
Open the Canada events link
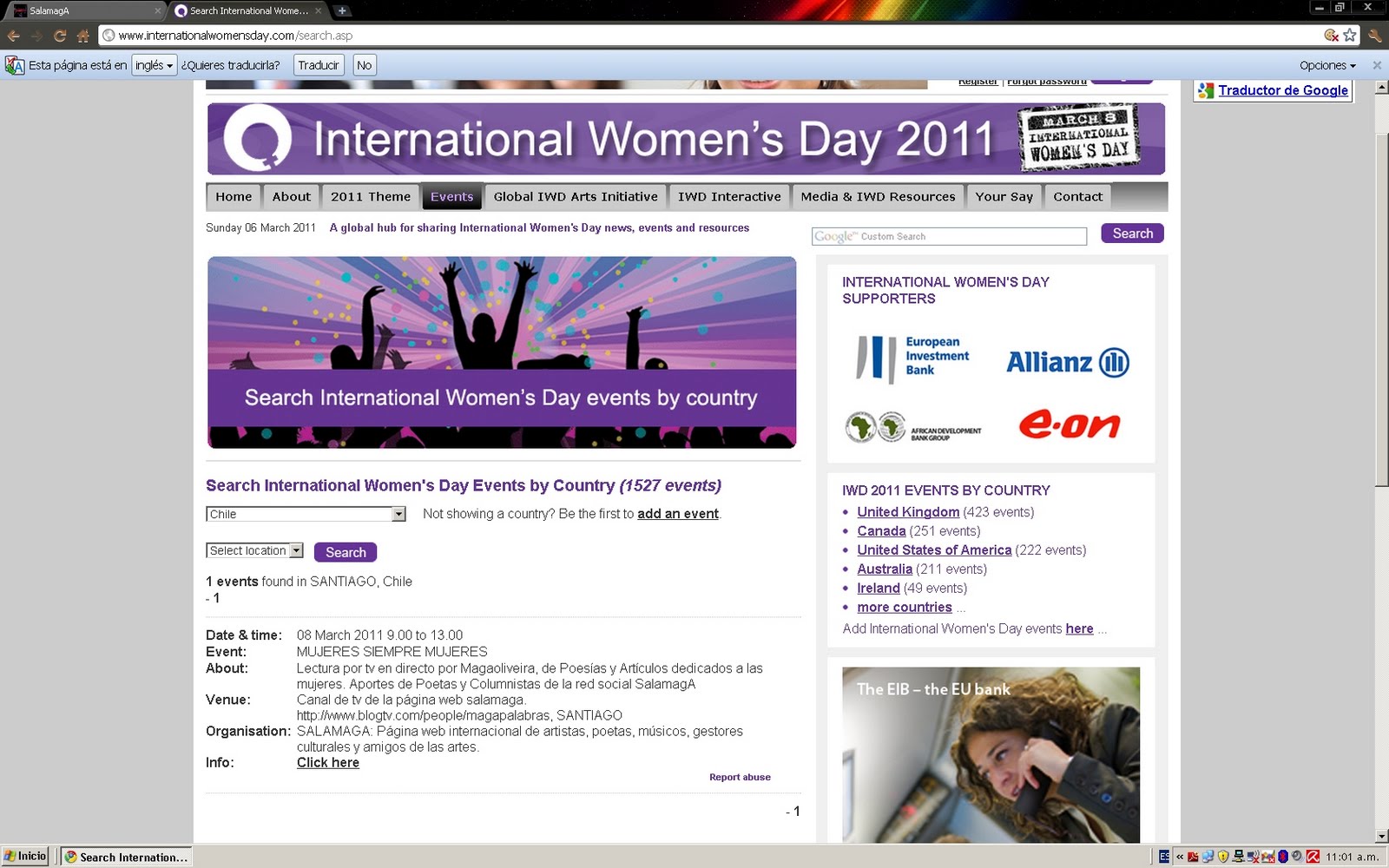point(881,531)
